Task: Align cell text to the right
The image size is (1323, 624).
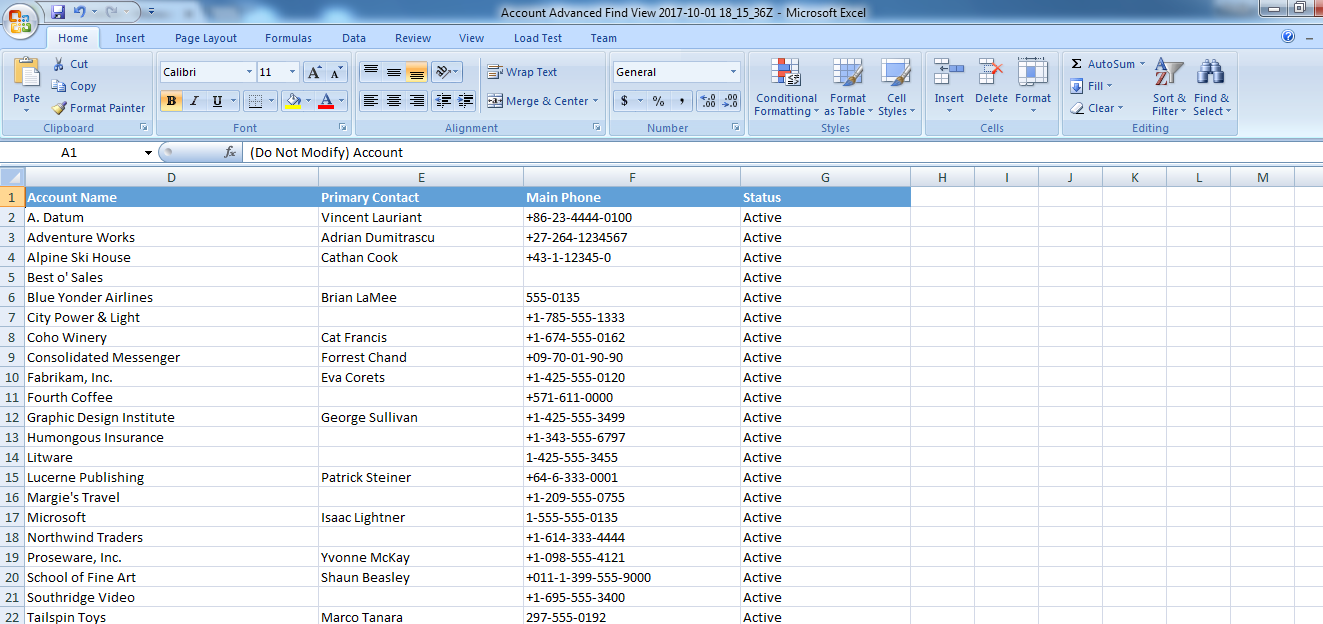Action: click(x=417, y=101)
